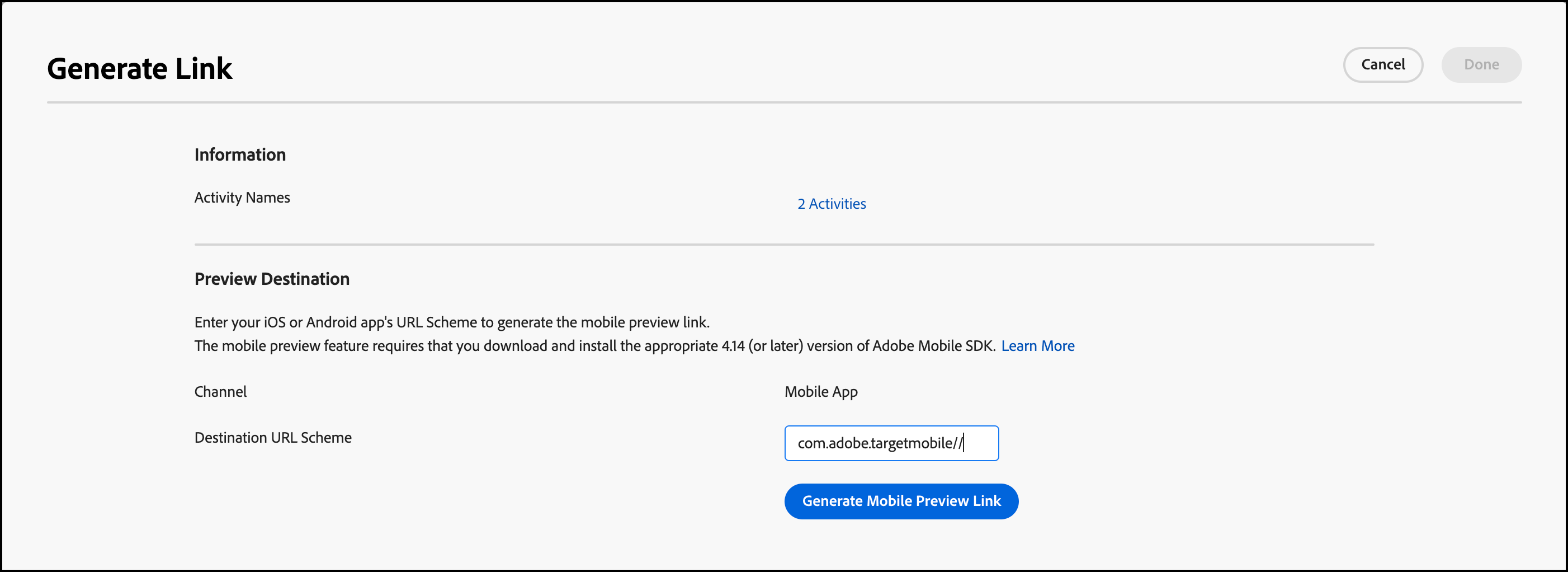Click the divider line under Generate Link title
The height and width of the screenshot is (572, 1568).
[784, 102]
